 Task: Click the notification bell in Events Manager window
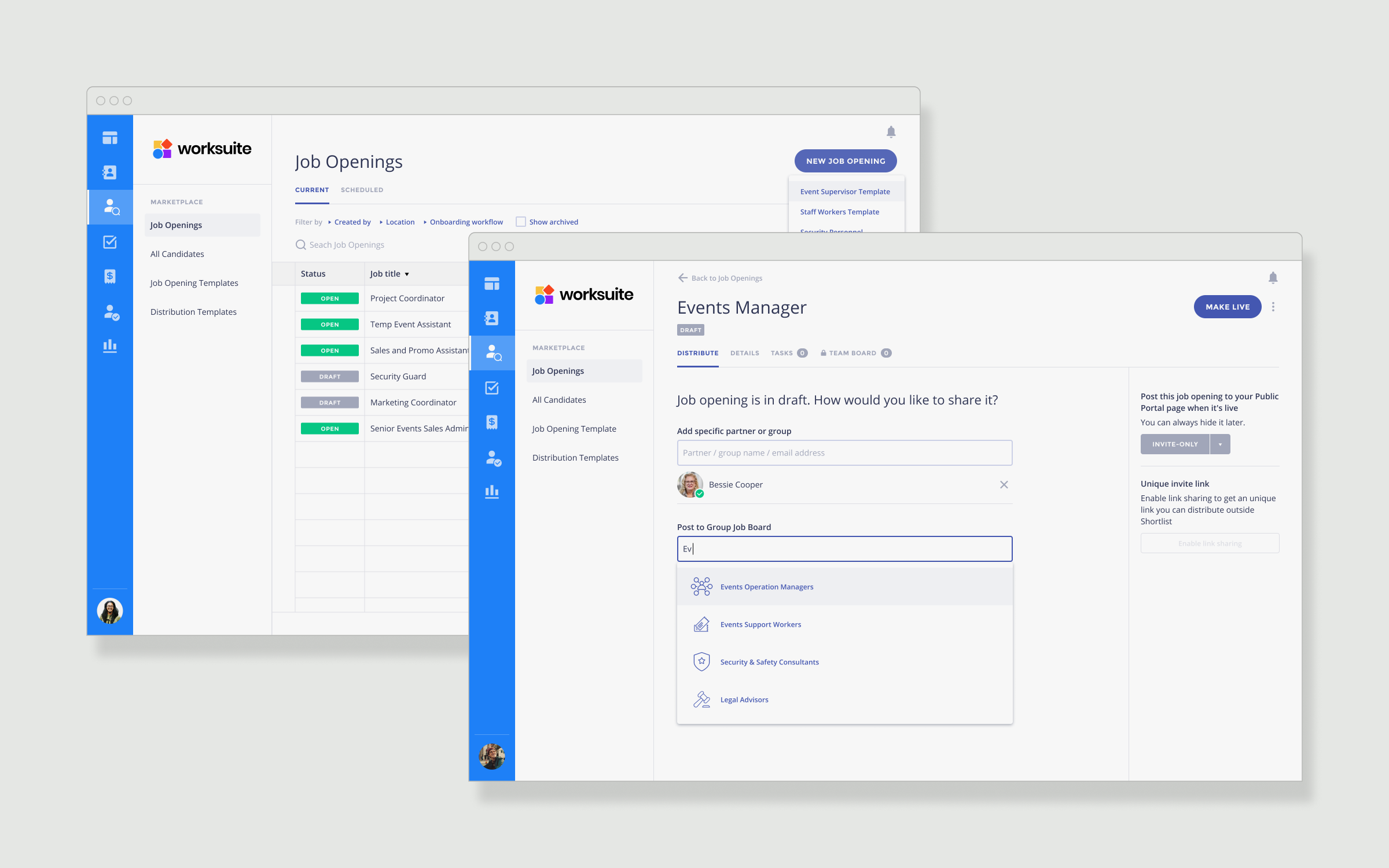pos(1273,278)
